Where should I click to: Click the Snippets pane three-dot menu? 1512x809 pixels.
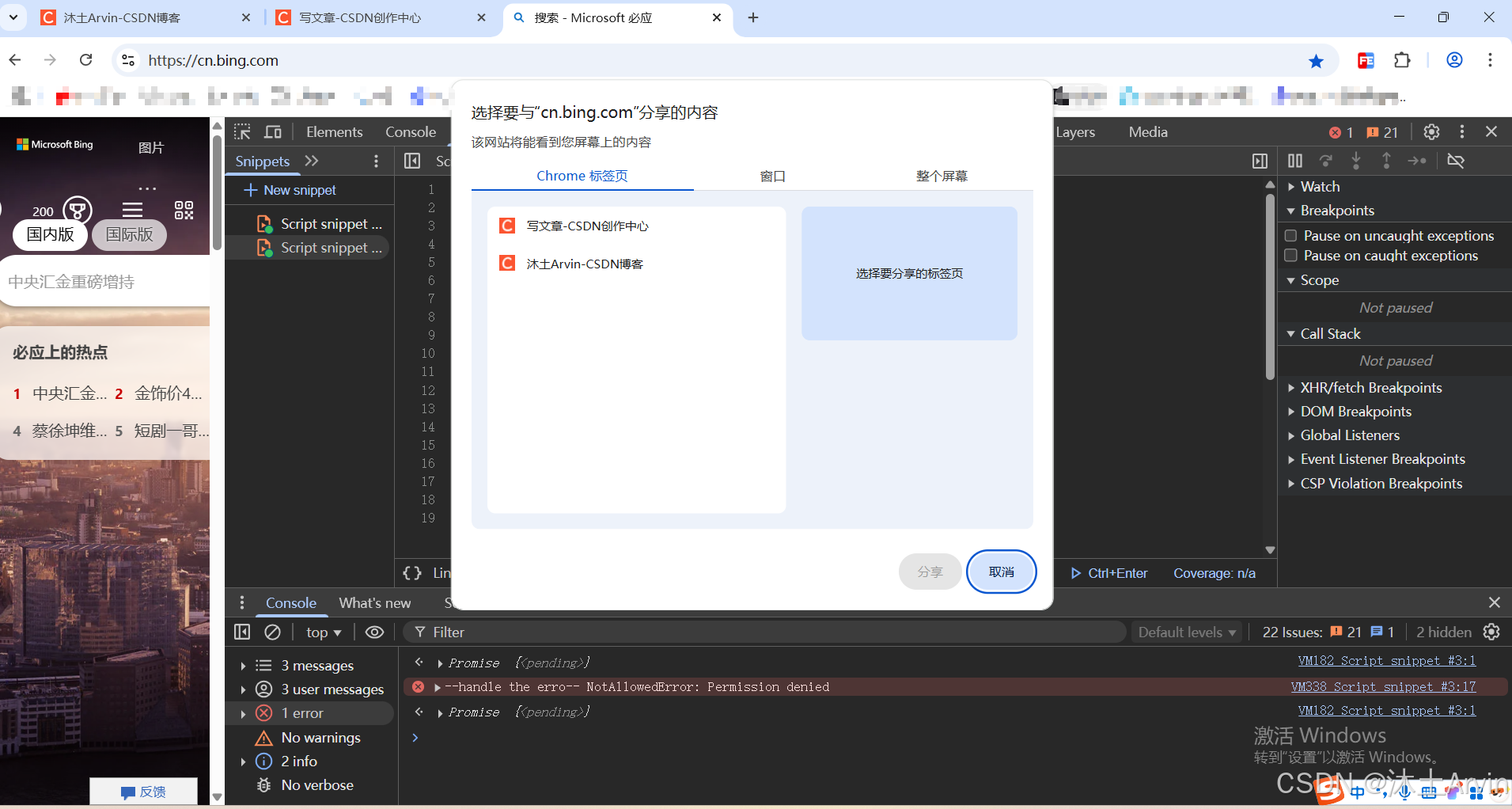point(376,161)
